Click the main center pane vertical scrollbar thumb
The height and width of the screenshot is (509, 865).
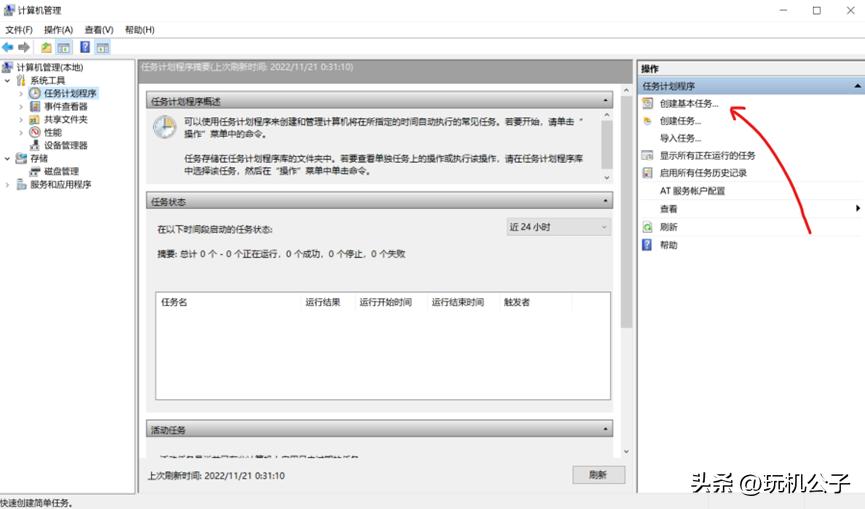[x=626, y=212]
